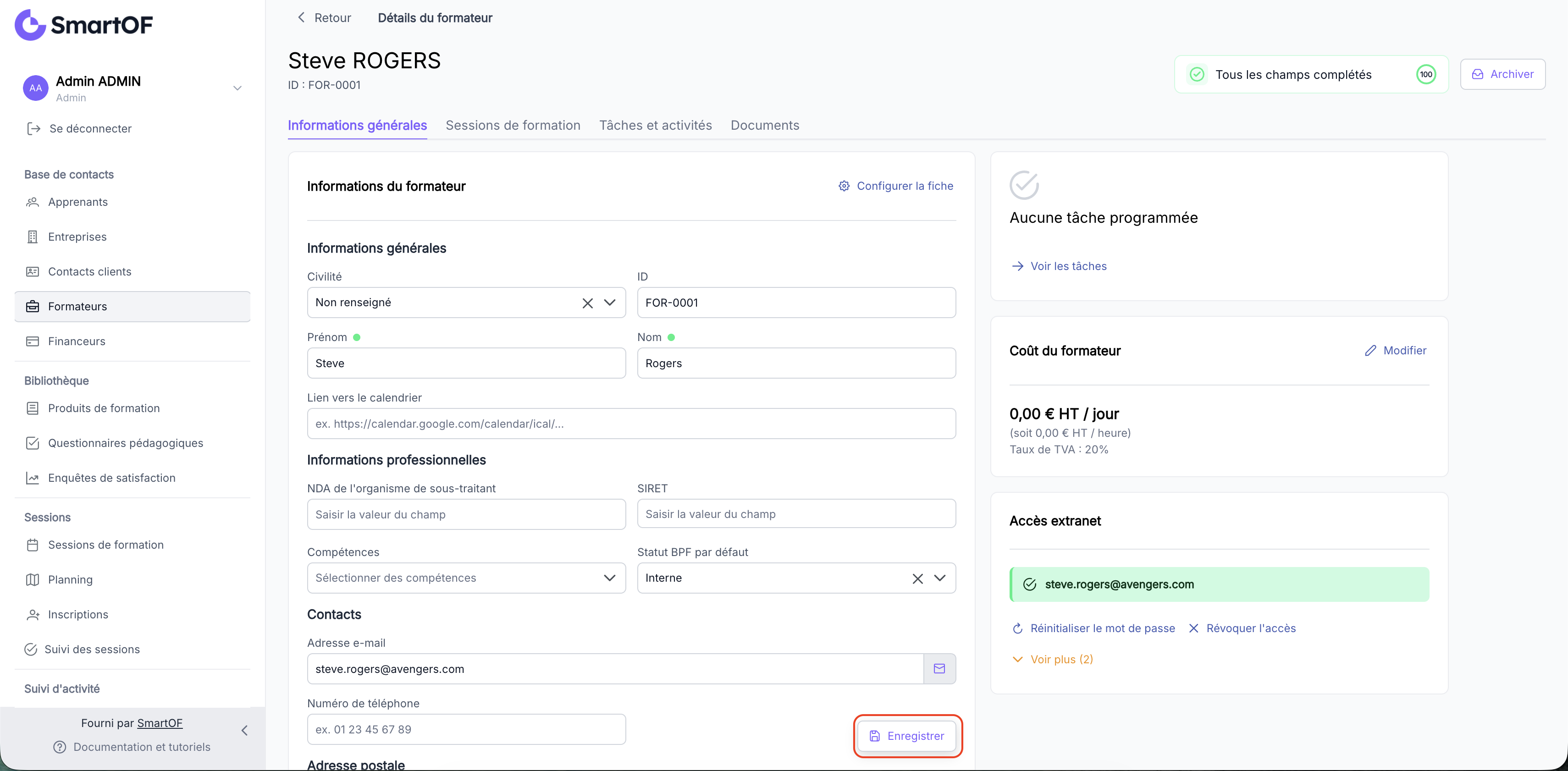Image resolution: width=1568 pixels, height=771 pixels.
Task: Switch to Informations générales tab
Action: click(357, 125)
